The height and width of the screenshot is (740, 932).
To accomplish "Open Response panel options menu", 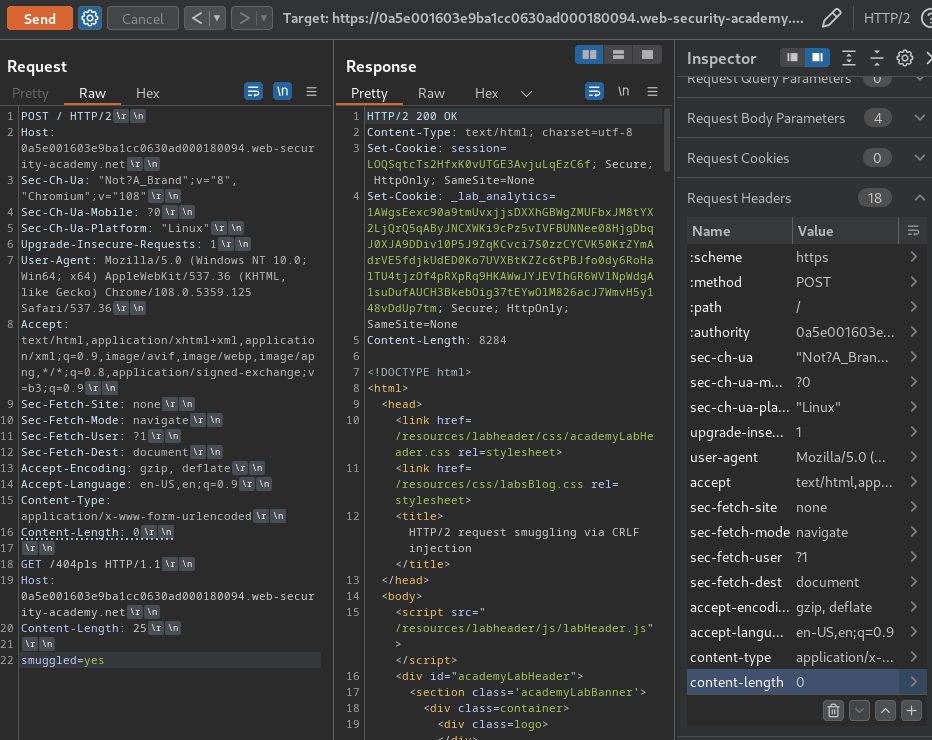I will [652, 92].
